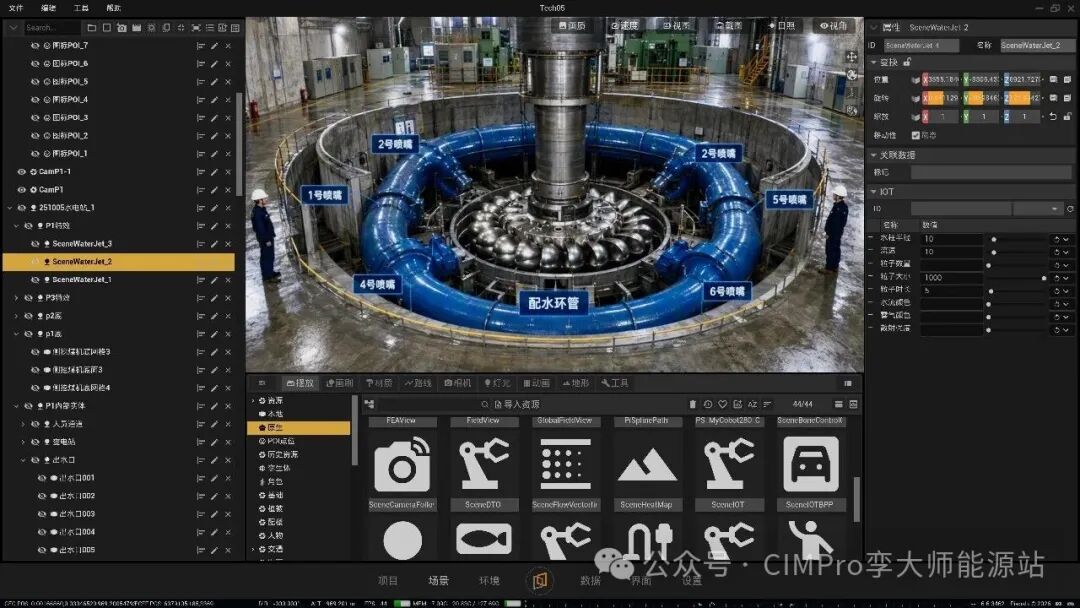Toggle visibility of CamP1
The width and height of the screenshot is (1080, 608).
21,189
